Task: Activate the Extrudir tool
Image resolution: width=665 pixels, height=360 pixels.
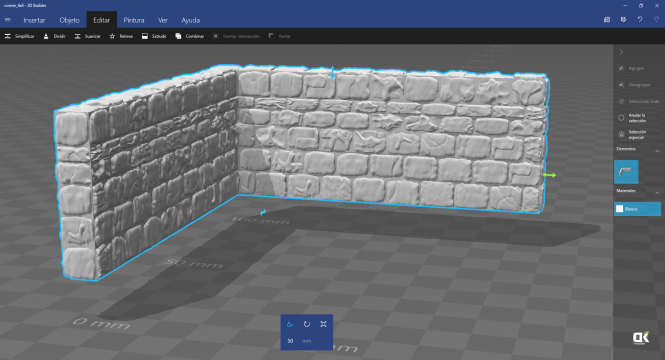Action: pos(154,36)
